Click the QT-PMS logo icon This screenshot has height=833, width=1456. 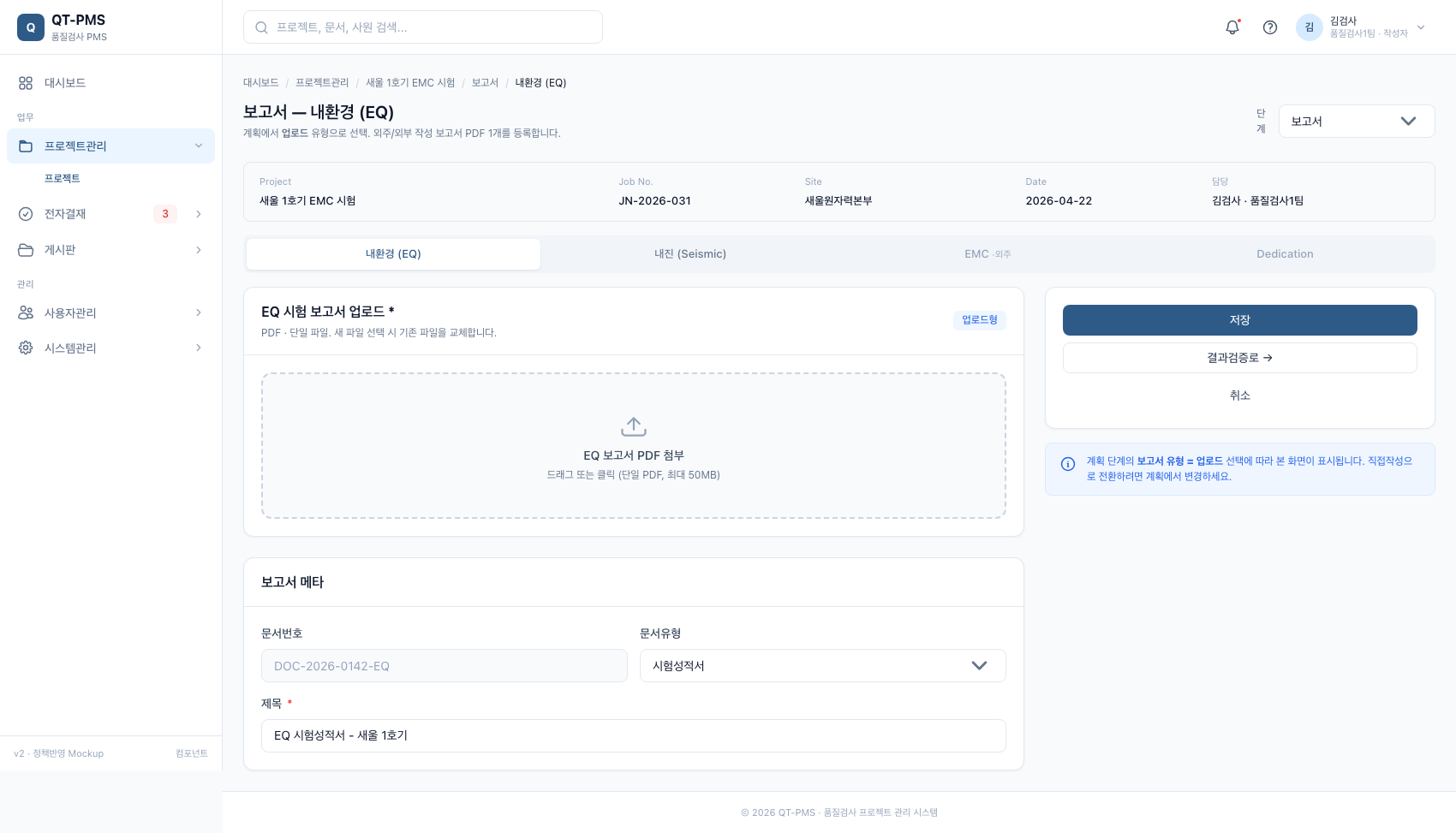point(31,27)
